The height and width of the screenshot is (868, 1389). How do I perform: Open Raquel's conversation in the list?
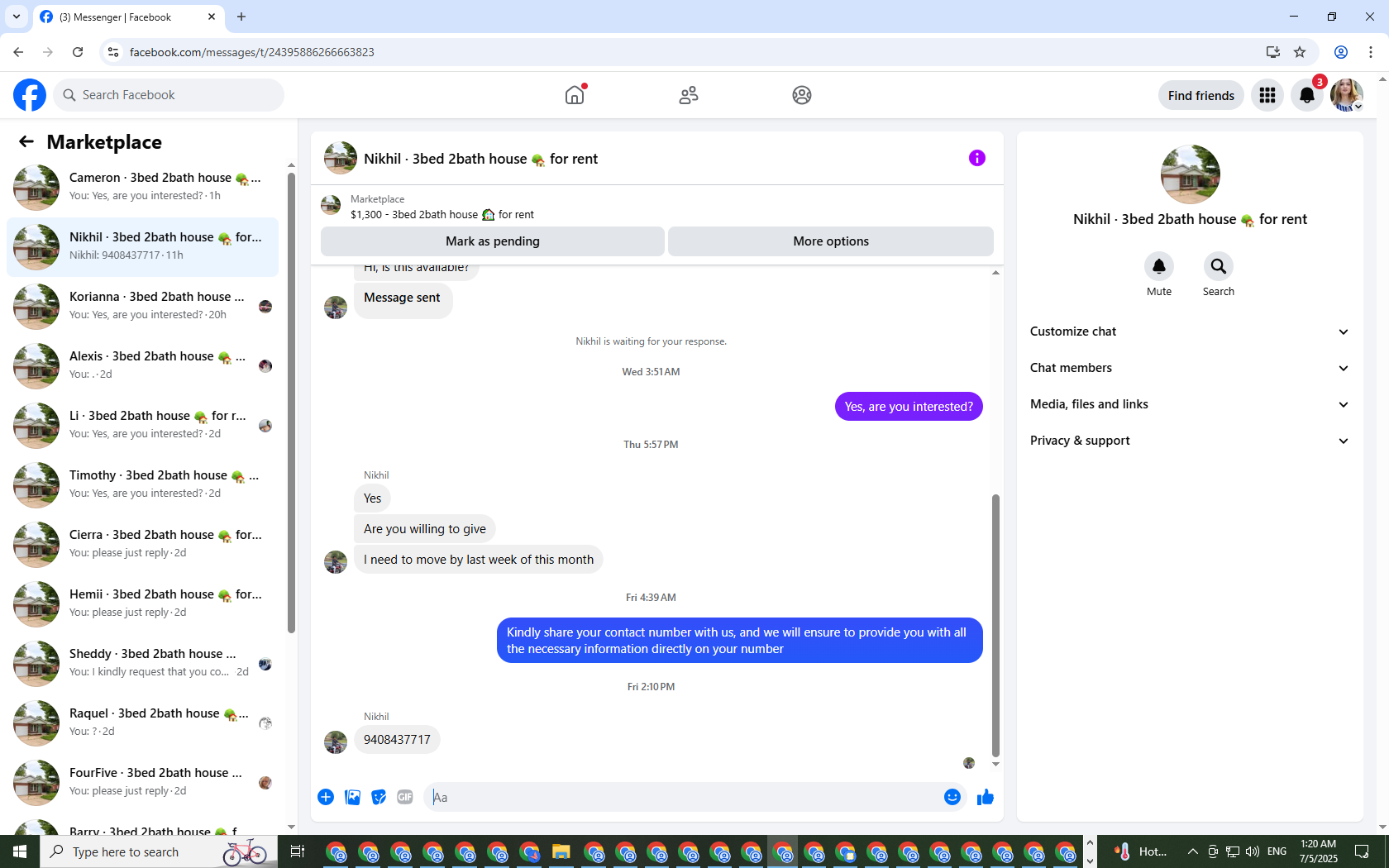coord(142,723)
